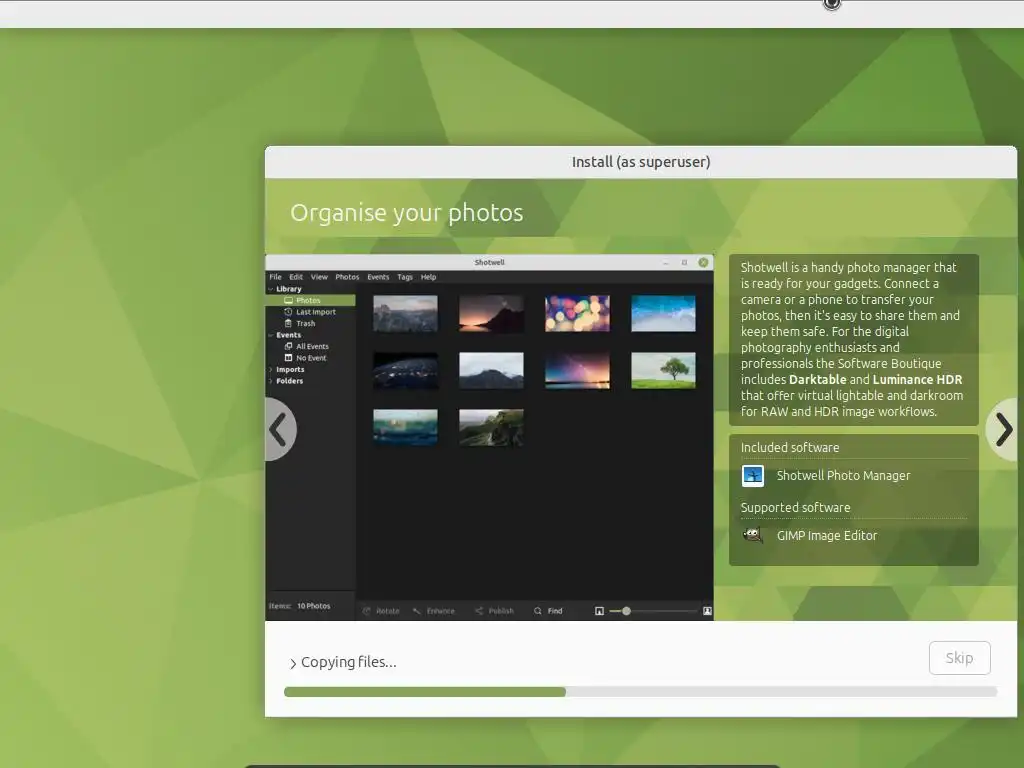Viewport: 1024px width, 768px height.
Task: Expand the Imports tree in Shotwell preview
Action: (270, 370)
